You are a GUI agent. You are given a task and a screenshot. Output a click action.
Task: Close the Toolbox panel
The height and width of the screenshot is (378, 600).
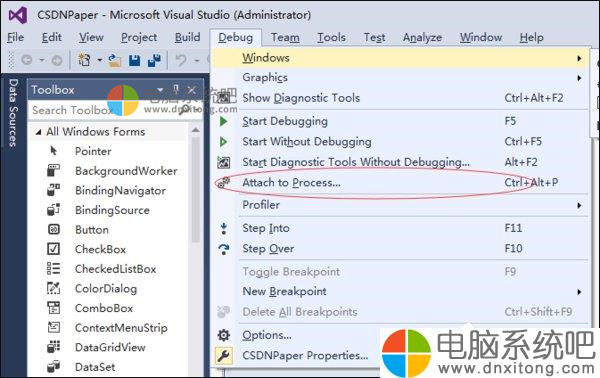point(192,90)
